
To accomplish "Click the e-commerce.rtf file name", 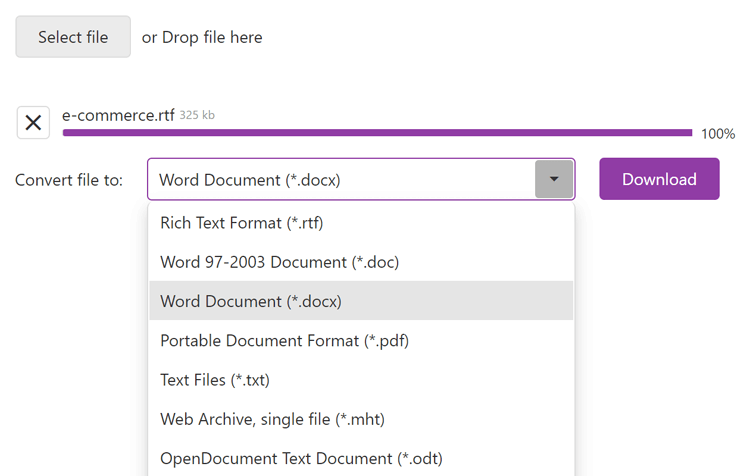I will 118,115.
